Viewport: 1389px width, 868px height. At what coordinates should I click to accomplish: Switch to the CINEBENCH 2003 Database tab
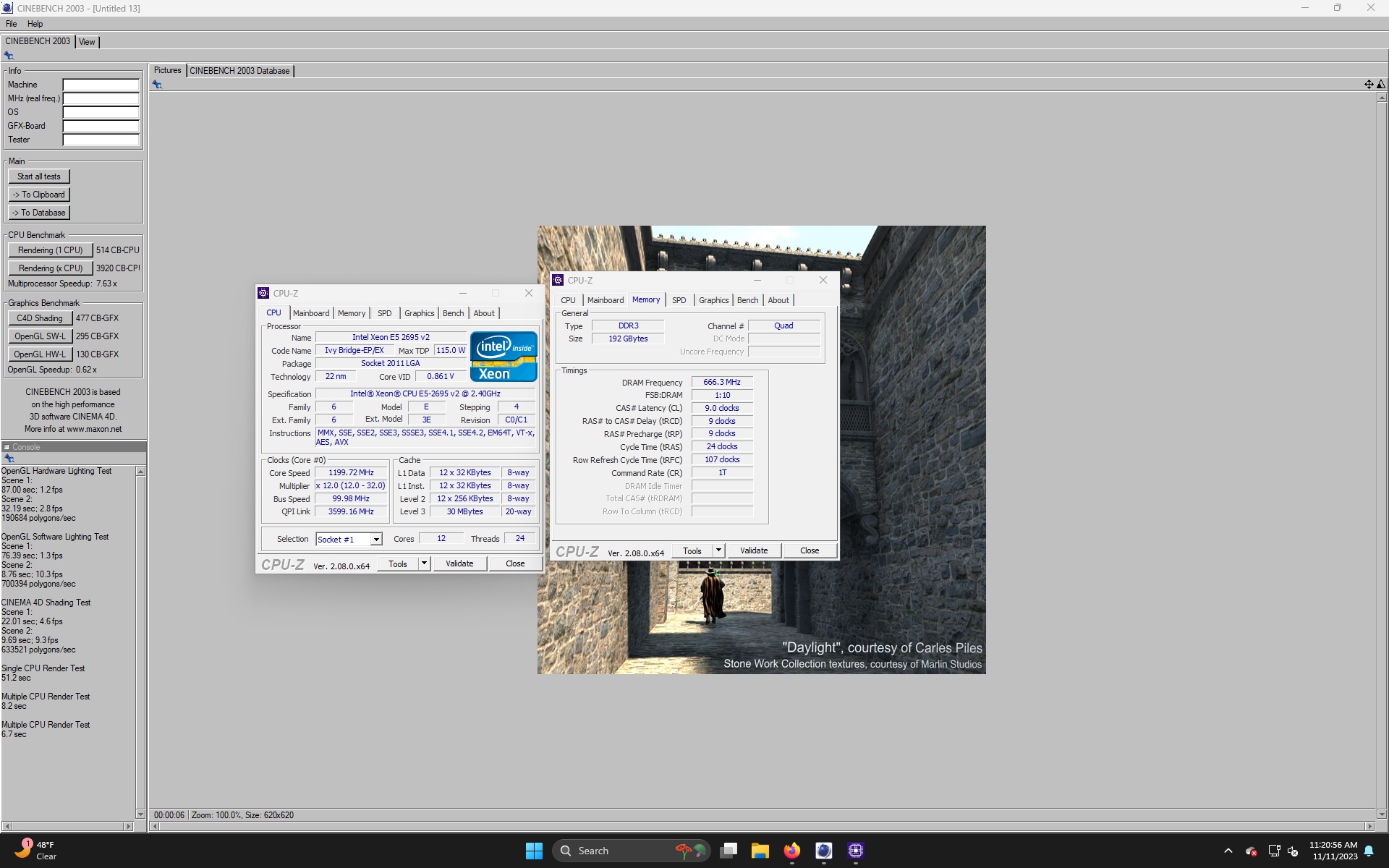pyautogui.click(x=239, y=71)
